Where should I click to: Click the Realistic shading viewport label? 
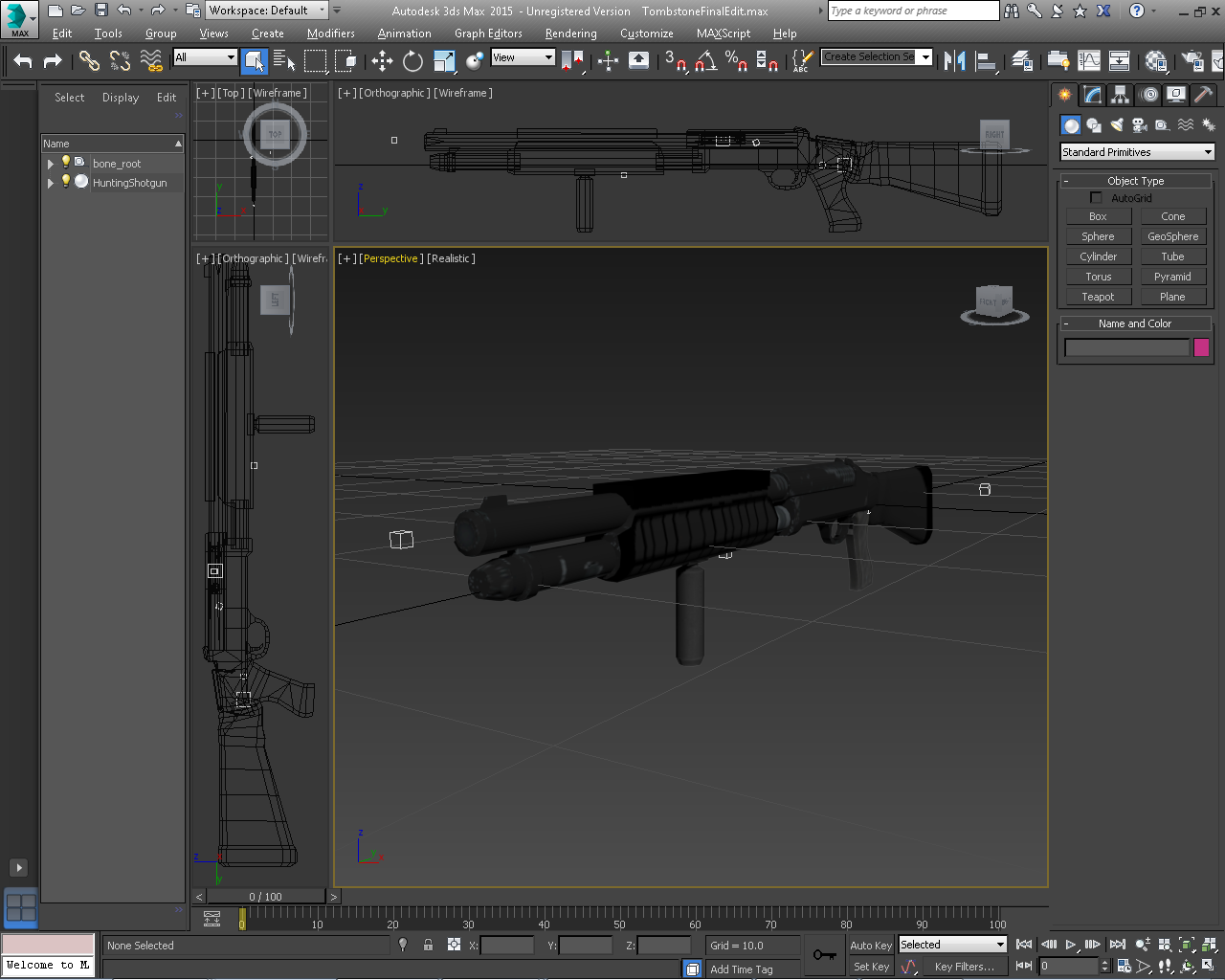(451, 258)
